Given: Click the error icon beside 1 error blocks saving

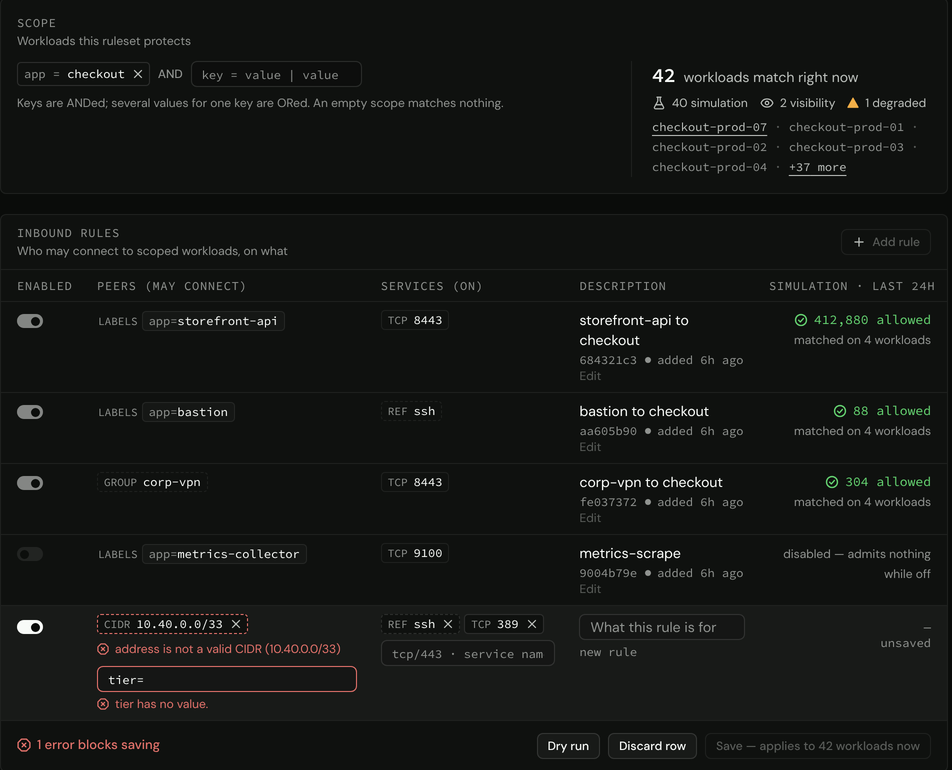Looking at the screenshot, I should (x=24, y=745).
